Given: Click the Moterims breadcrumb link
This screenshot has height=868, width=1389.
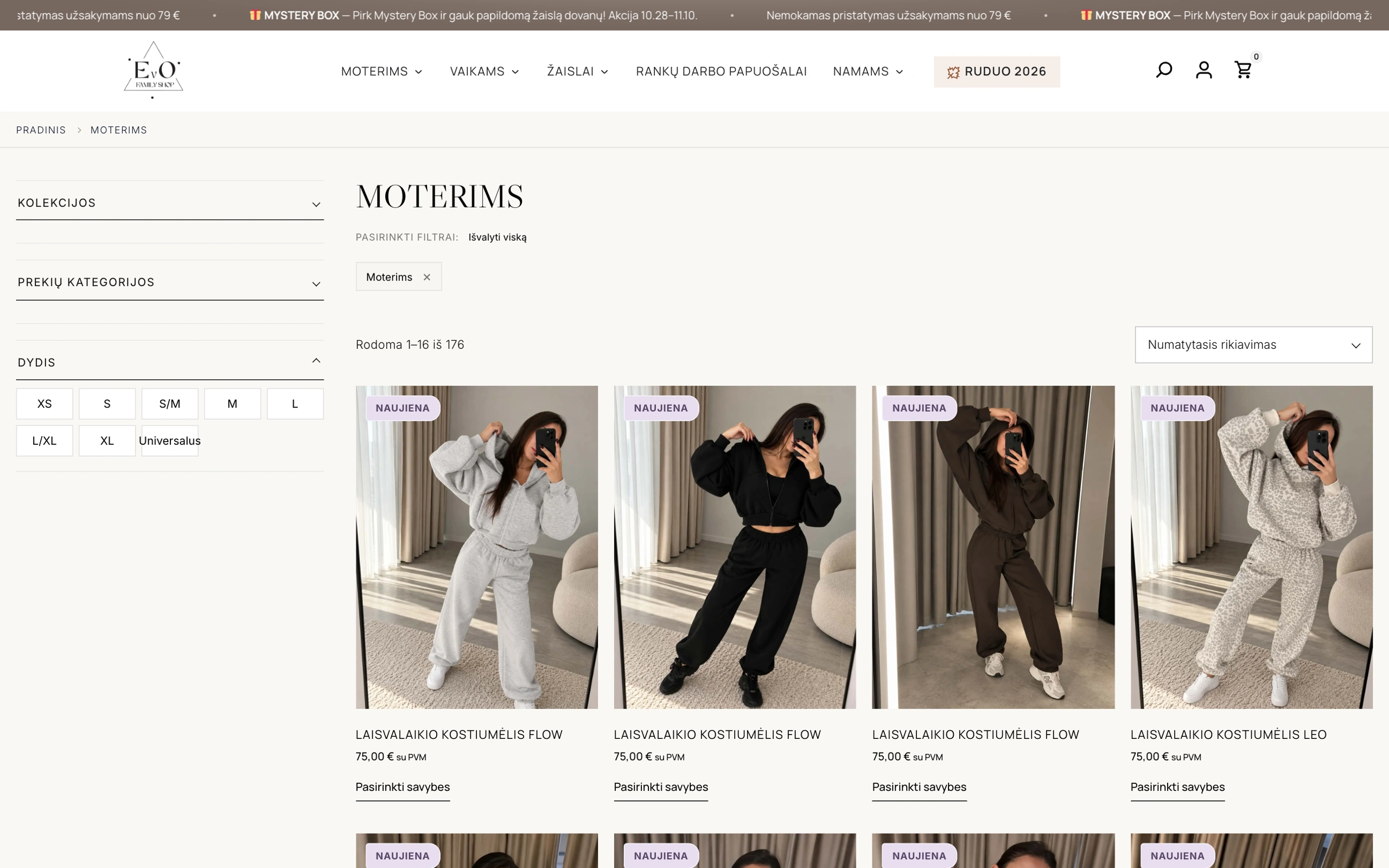Looking at the screenshot, I should [119, 130].
